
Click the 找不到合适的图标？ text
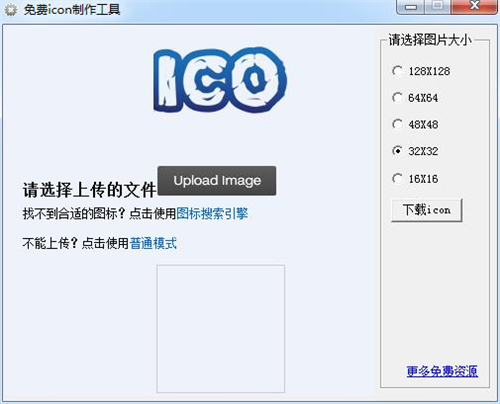point(74,213)
